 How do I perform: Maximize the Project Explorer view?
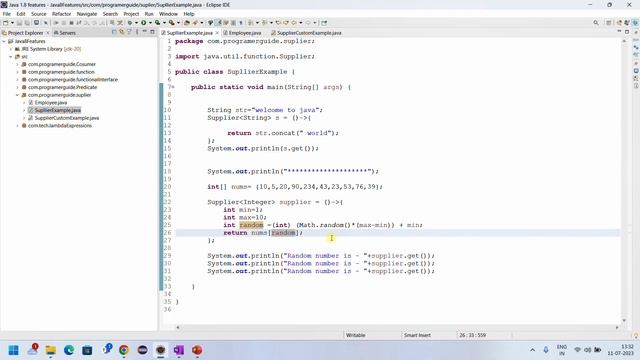click(152, 32)
